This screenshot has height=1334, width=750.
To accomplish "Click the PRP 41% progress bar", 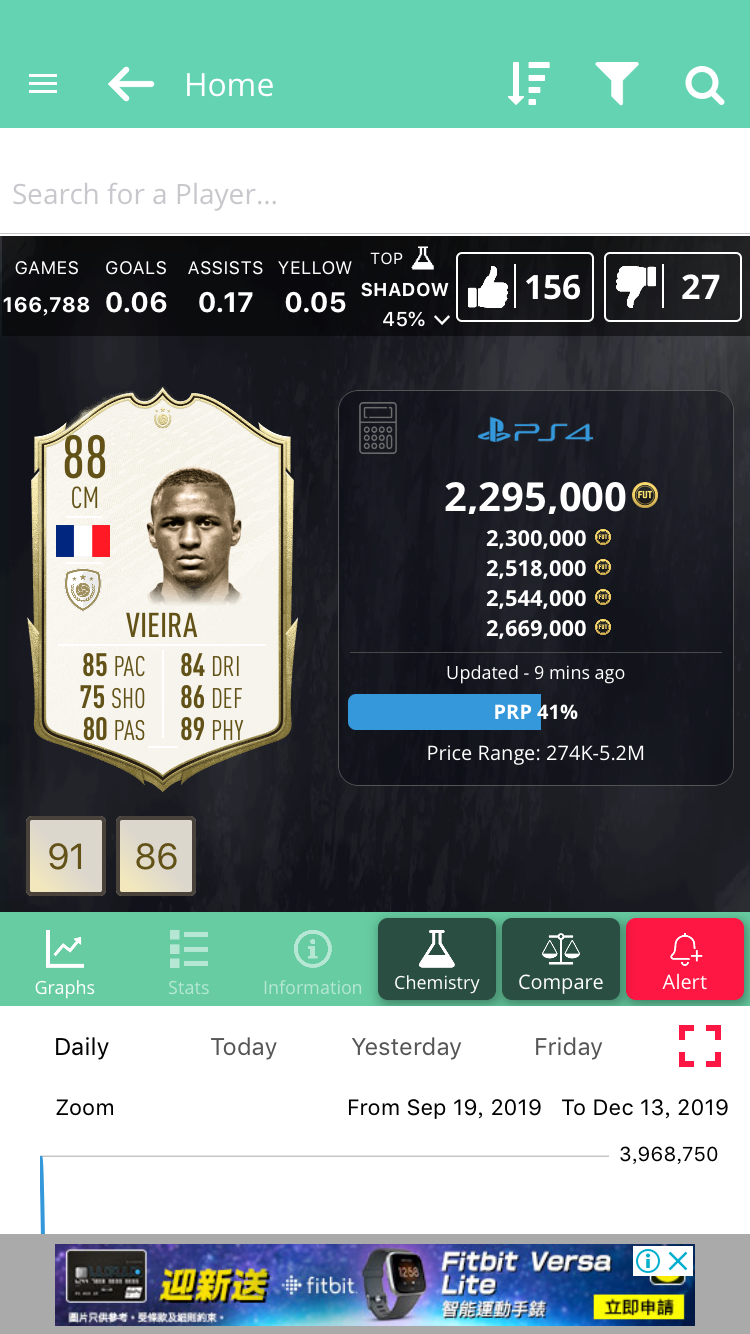I will 535,712.
